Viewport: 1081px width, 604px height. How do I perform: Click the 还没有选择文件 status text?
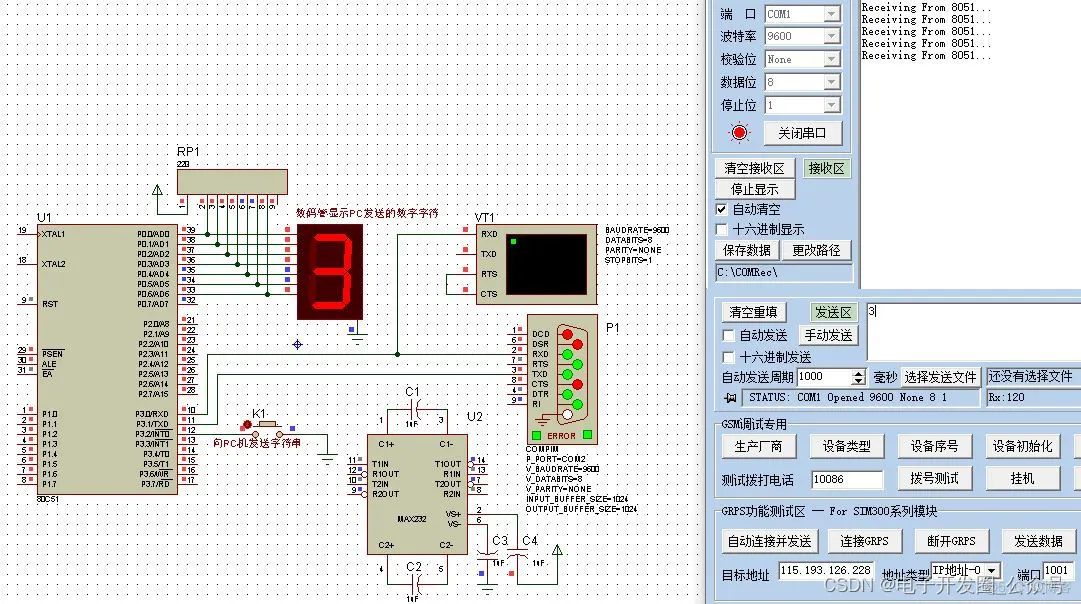tap(1031, 376)
